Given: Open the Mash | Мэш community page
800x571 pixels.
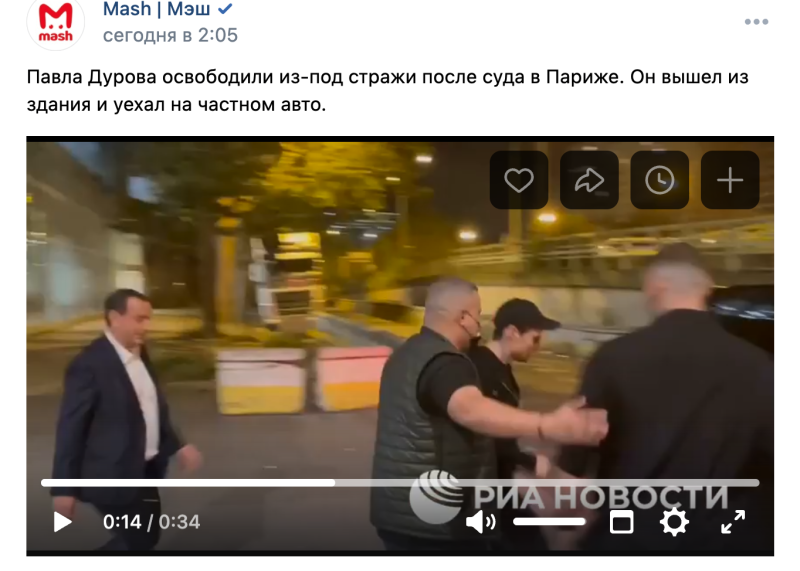Looking at the screenshot, I should pyautogui.click(x=156, y=9).
